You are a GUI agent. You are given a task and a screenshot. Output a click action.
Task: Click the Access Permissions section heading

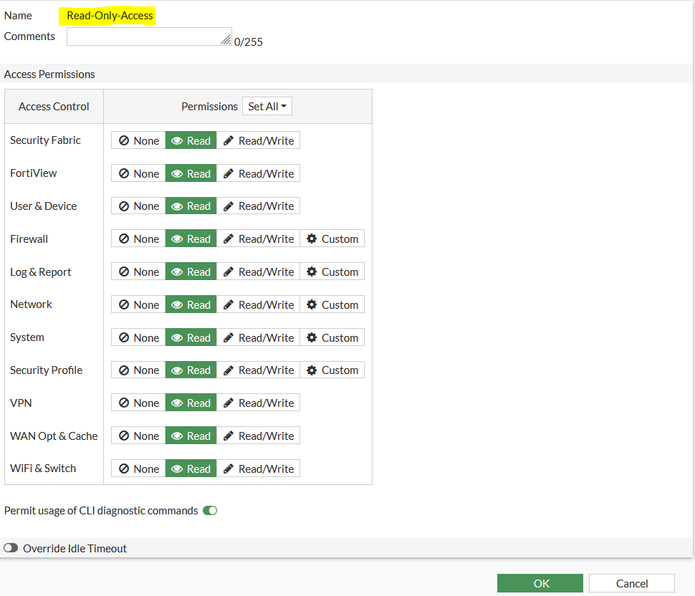tap(49, 74)
